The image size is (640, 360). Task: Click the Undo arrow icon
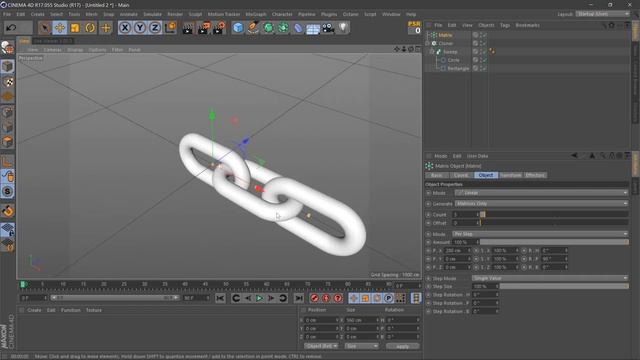(x=11, y=28)
